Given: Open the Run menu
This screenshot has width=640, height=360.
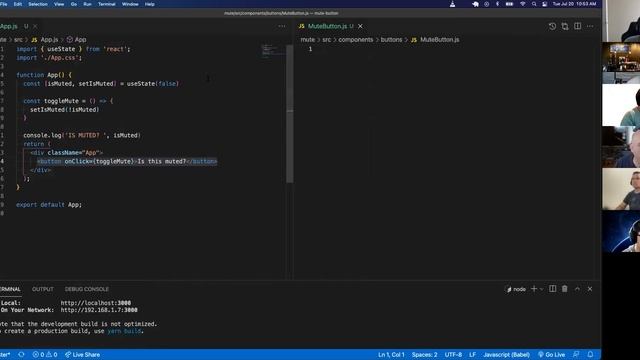Looking at the screenshot, I should [x=87, y=4].
